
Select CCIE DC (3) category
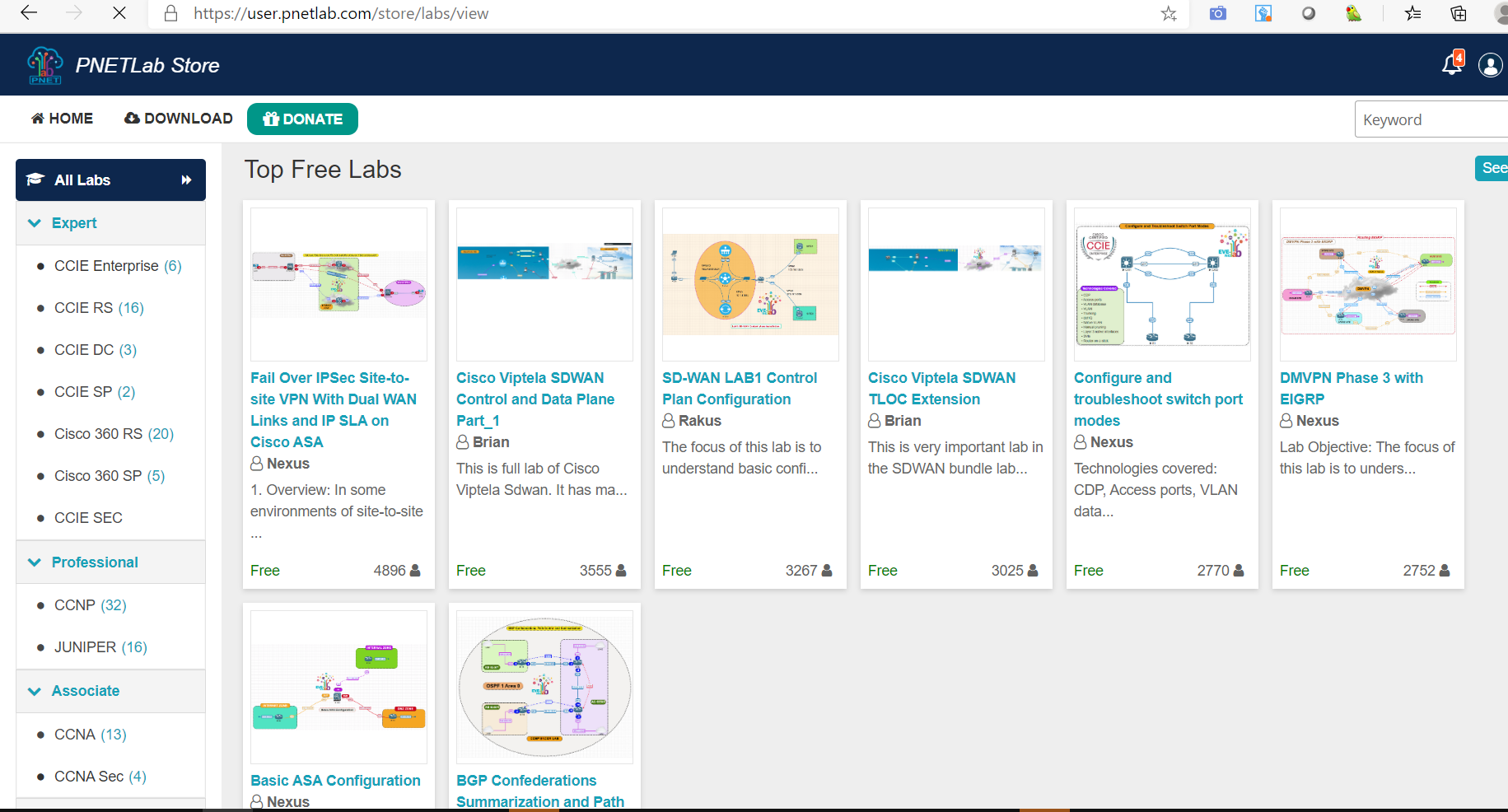click(x=96, y=350)
